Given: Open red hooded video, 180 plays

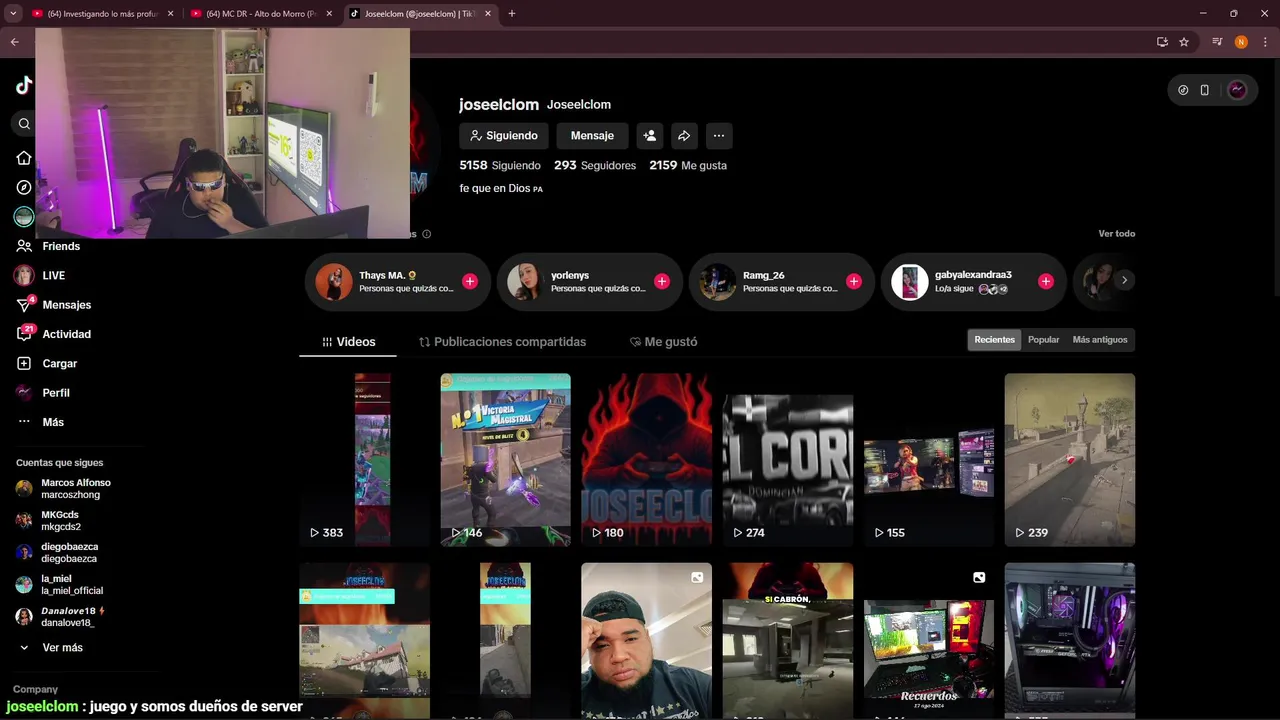Looking at the screenshot, I should click(x=647, y=460).
